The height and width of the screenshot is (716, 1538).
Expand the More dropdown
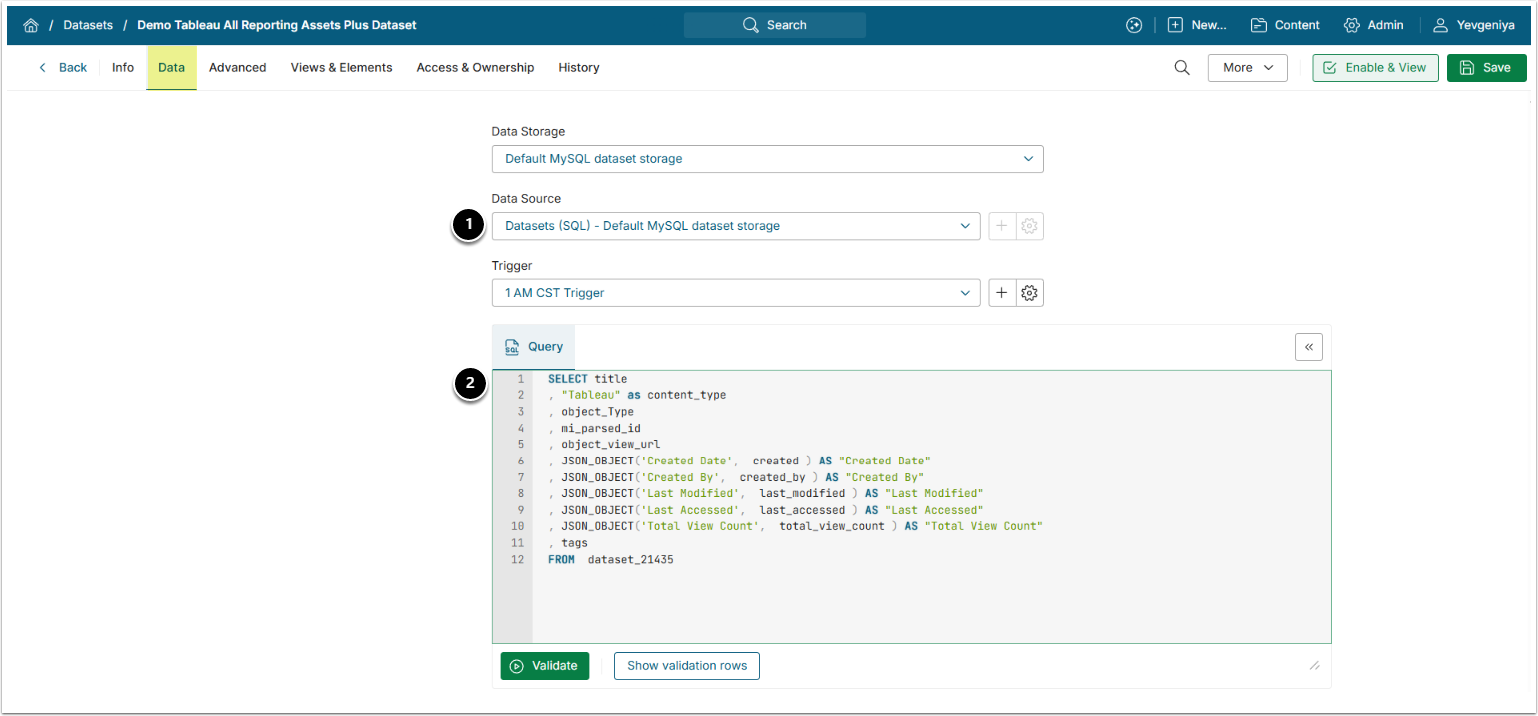(1247, 68)
